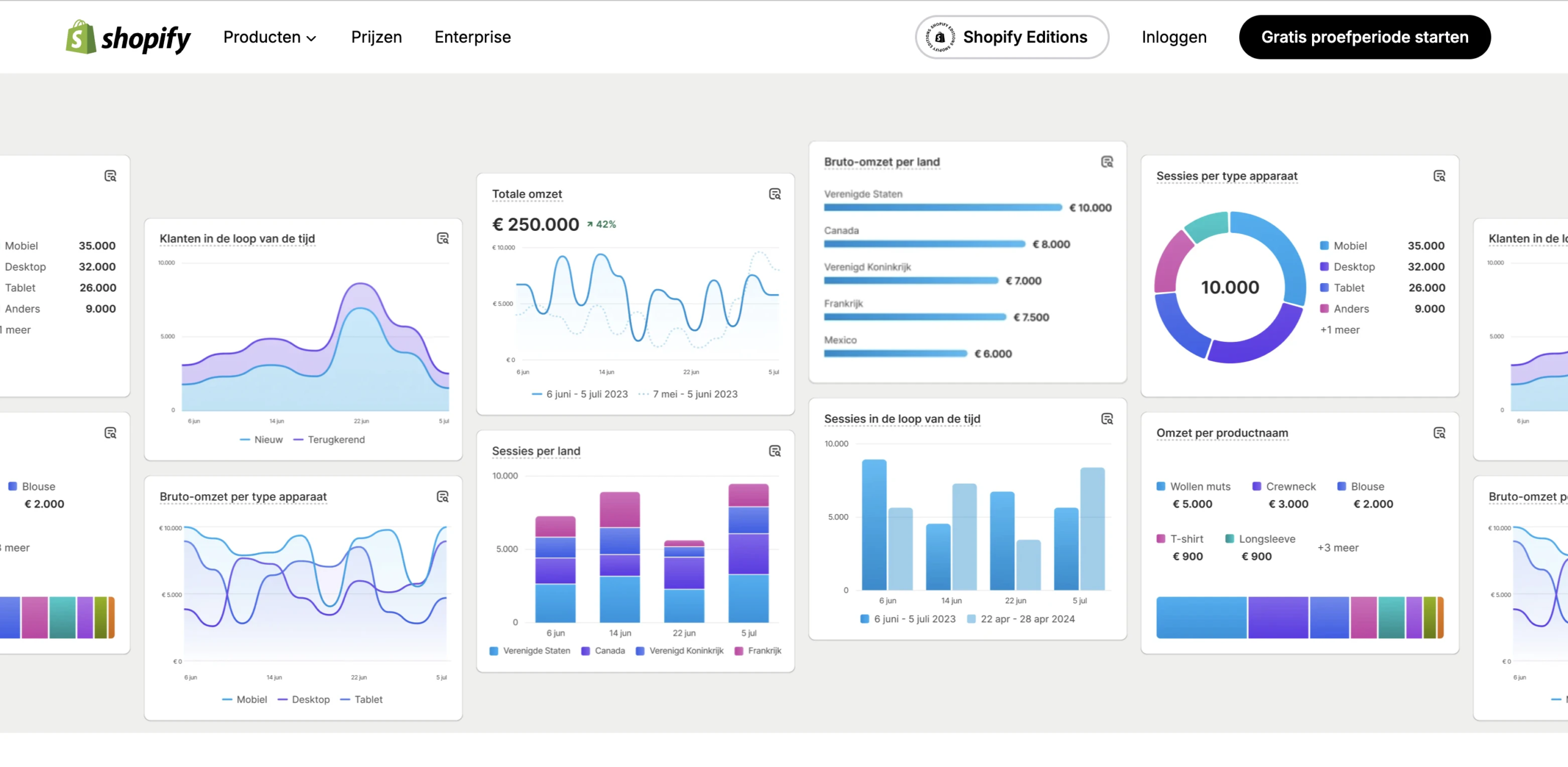Viewport: 1568px width, 767px height.
Task: Open the magnifier icon on Omzet per productnaam
Action: [x=1441, y=433]
